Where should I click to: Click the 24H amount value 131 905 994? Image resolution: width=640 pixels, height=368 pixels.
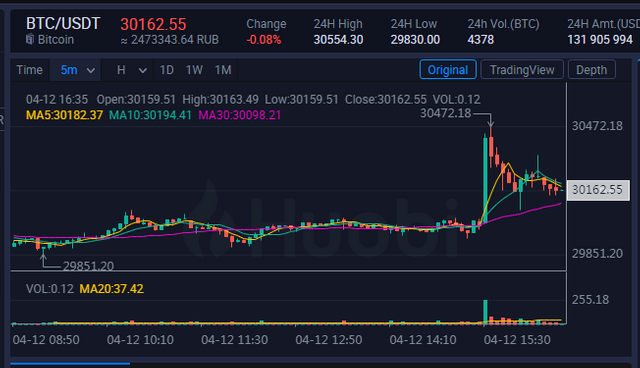[600, 40]
